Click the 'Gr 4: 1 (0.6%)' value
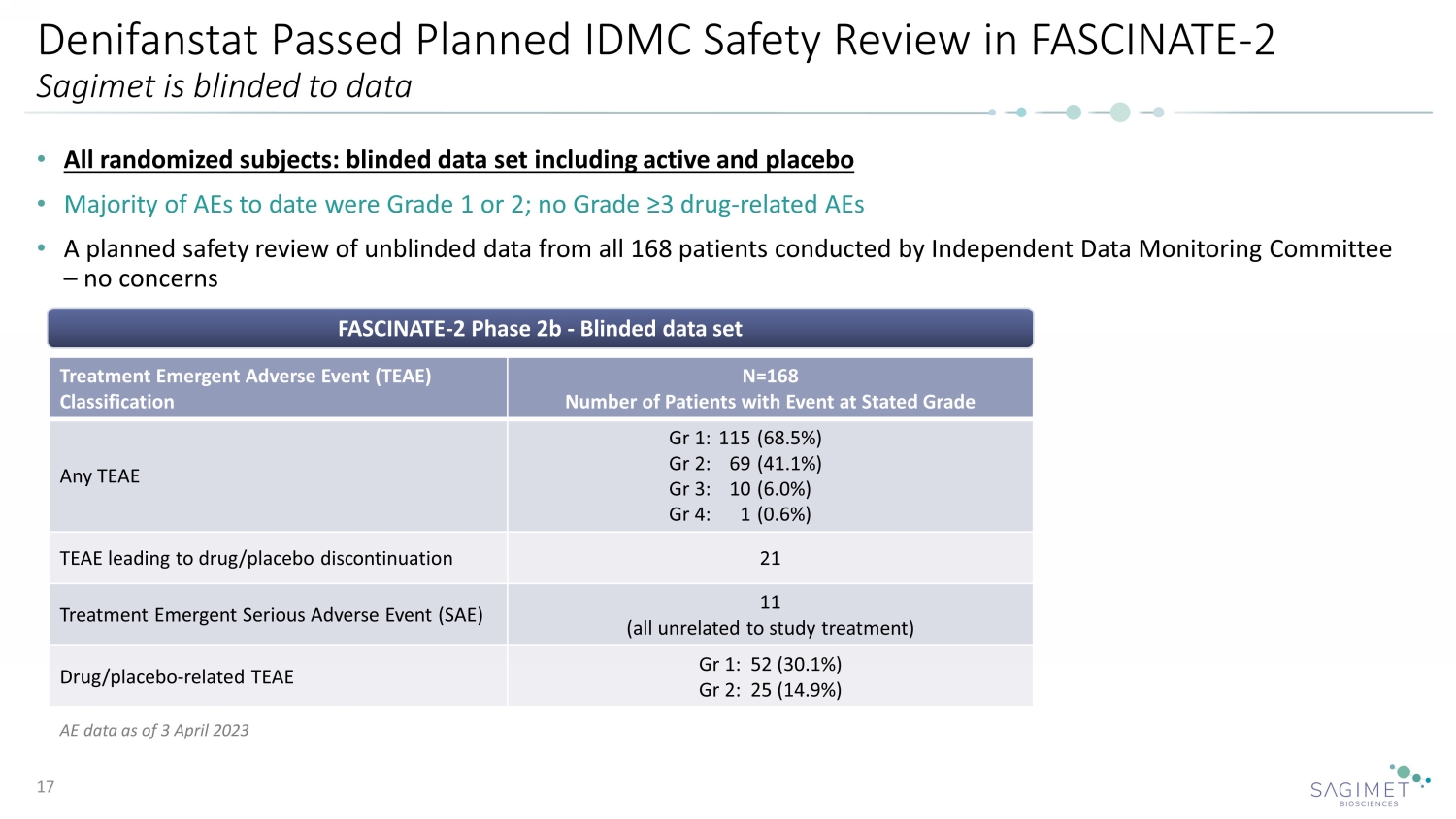Screen dimensions: 1456x819 [x=740, y=514]
